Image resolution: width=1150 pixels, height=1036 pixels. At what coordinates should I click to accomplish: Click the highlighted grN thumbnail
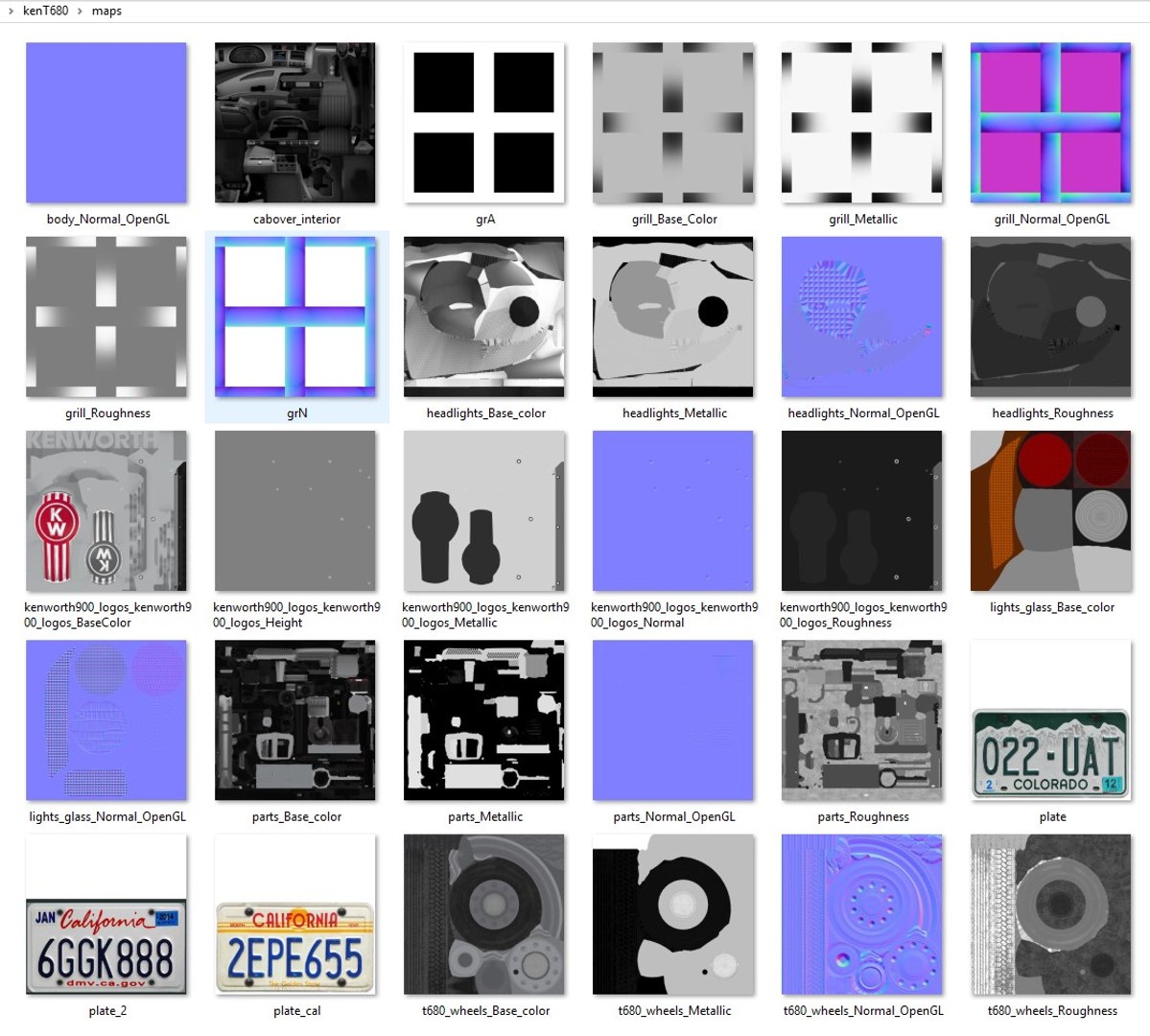click(294, 317)
